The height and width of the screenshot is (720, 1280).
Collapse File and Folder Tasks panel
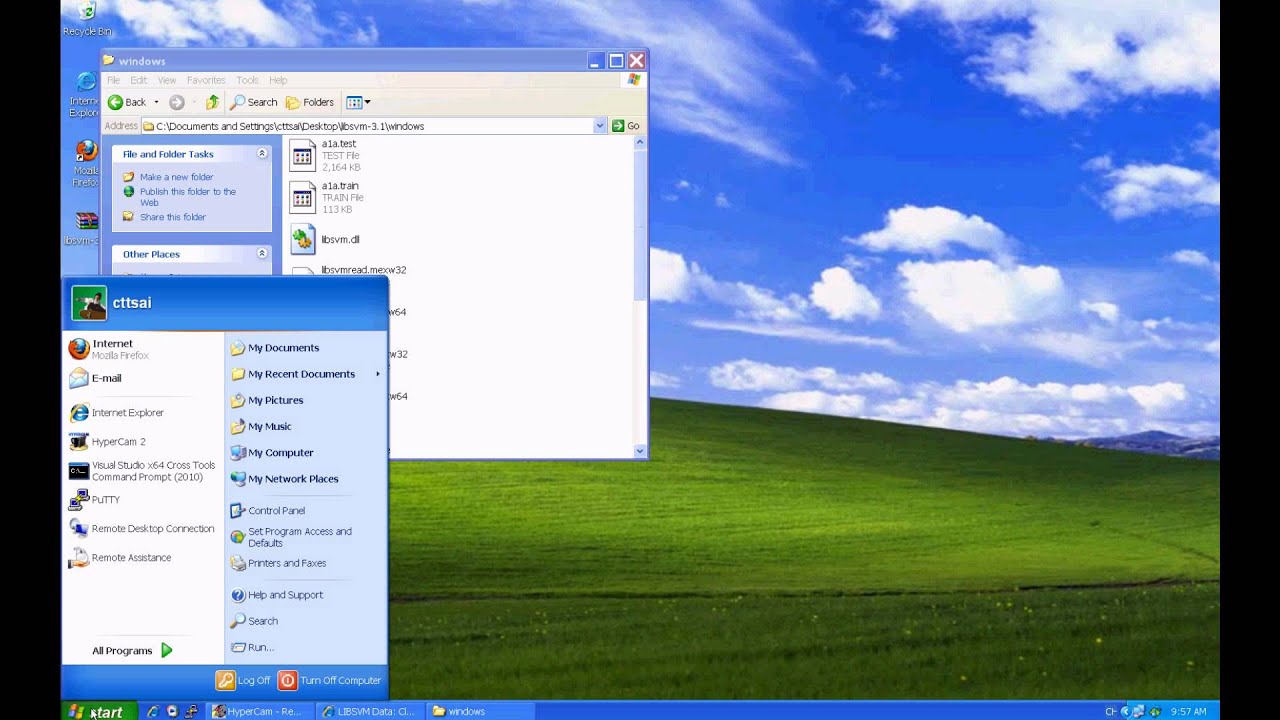(262, 154)
